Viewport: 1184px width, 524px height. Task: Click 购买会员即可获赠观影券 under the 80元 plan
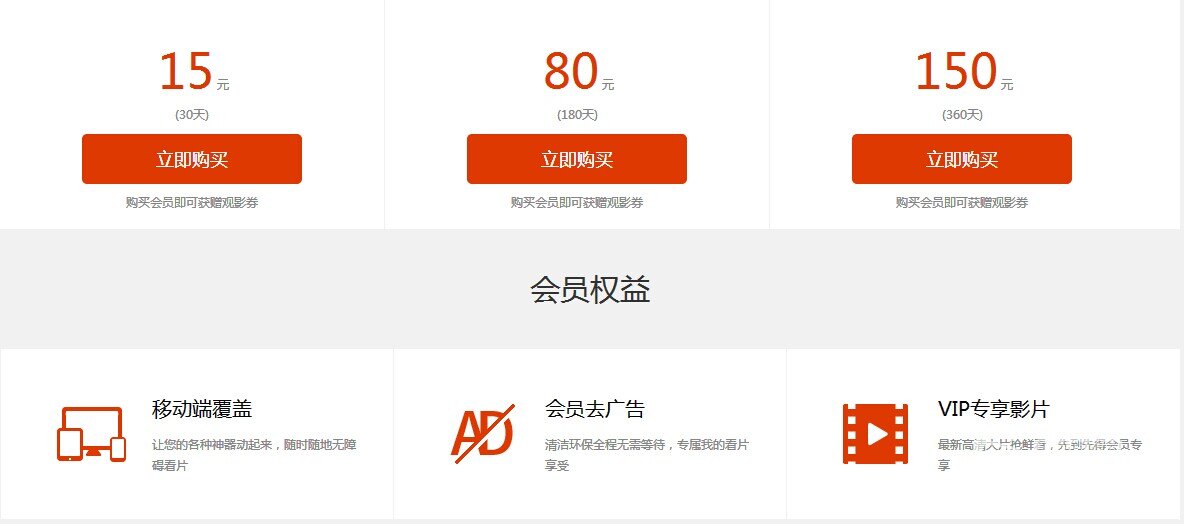pyautogui.click(x=577, y=203)
